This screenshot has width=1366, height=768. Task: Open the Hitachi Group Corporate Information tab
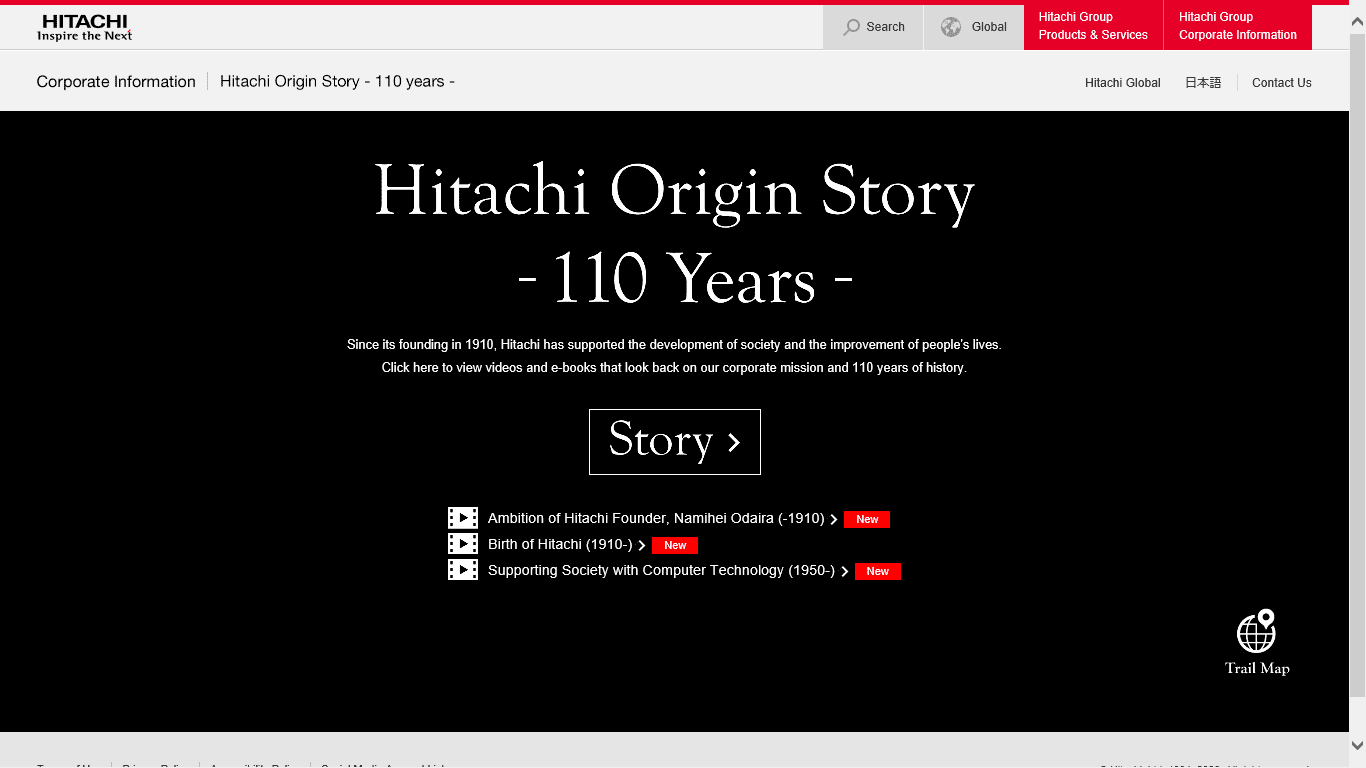[1237, 26]
